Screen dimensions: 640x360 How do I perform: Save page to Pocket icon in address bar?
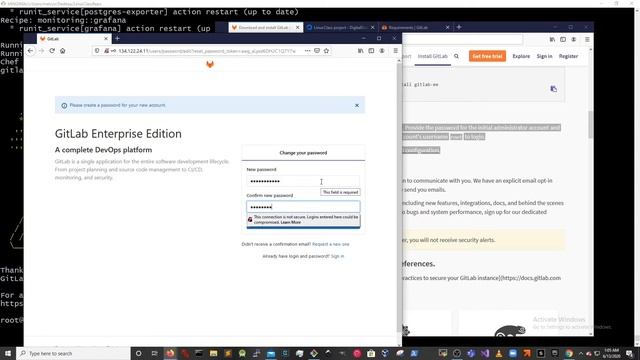[317, 51]
